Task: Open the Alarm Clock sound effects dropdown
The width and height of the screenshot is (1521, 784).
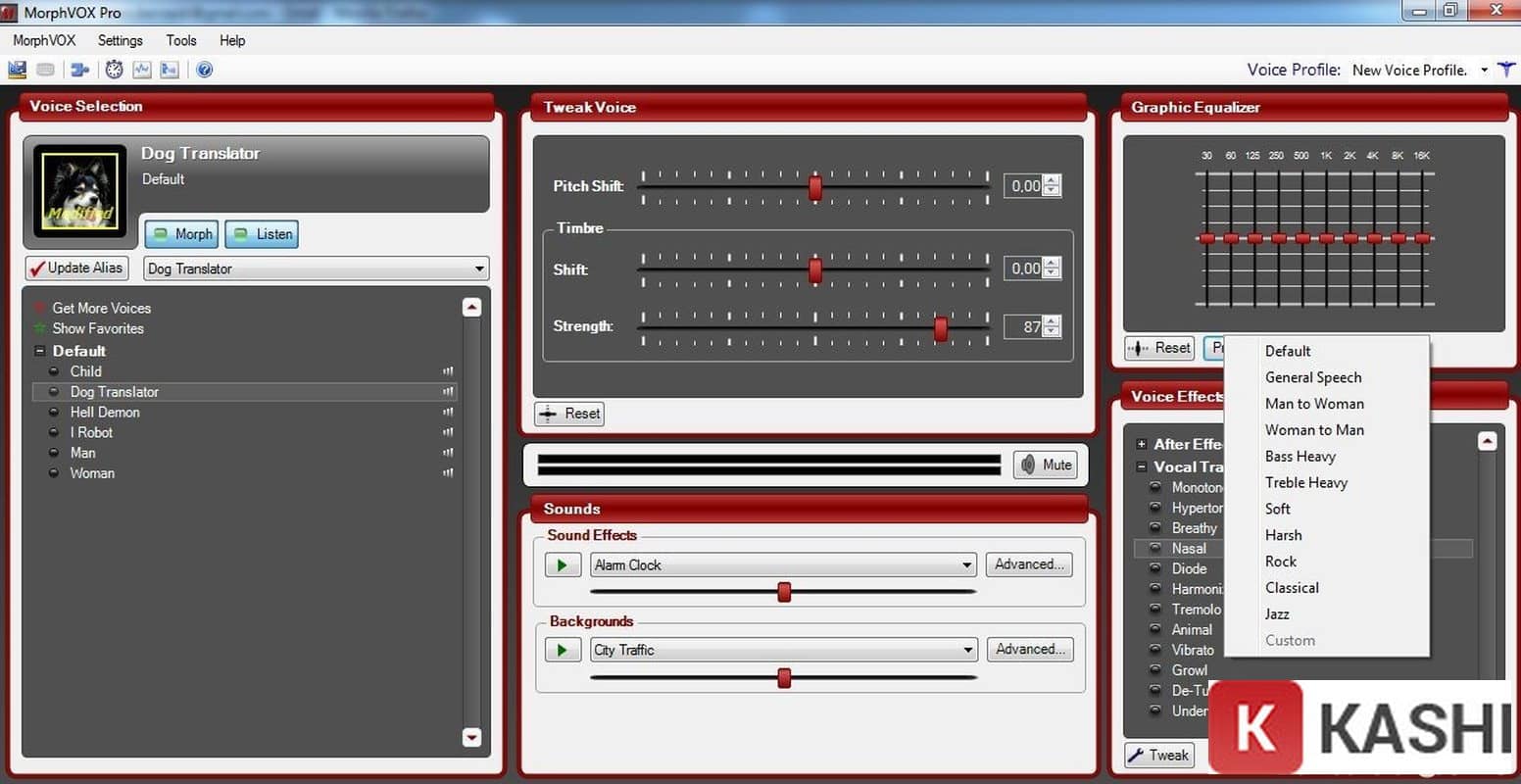Action: (966, 564)
